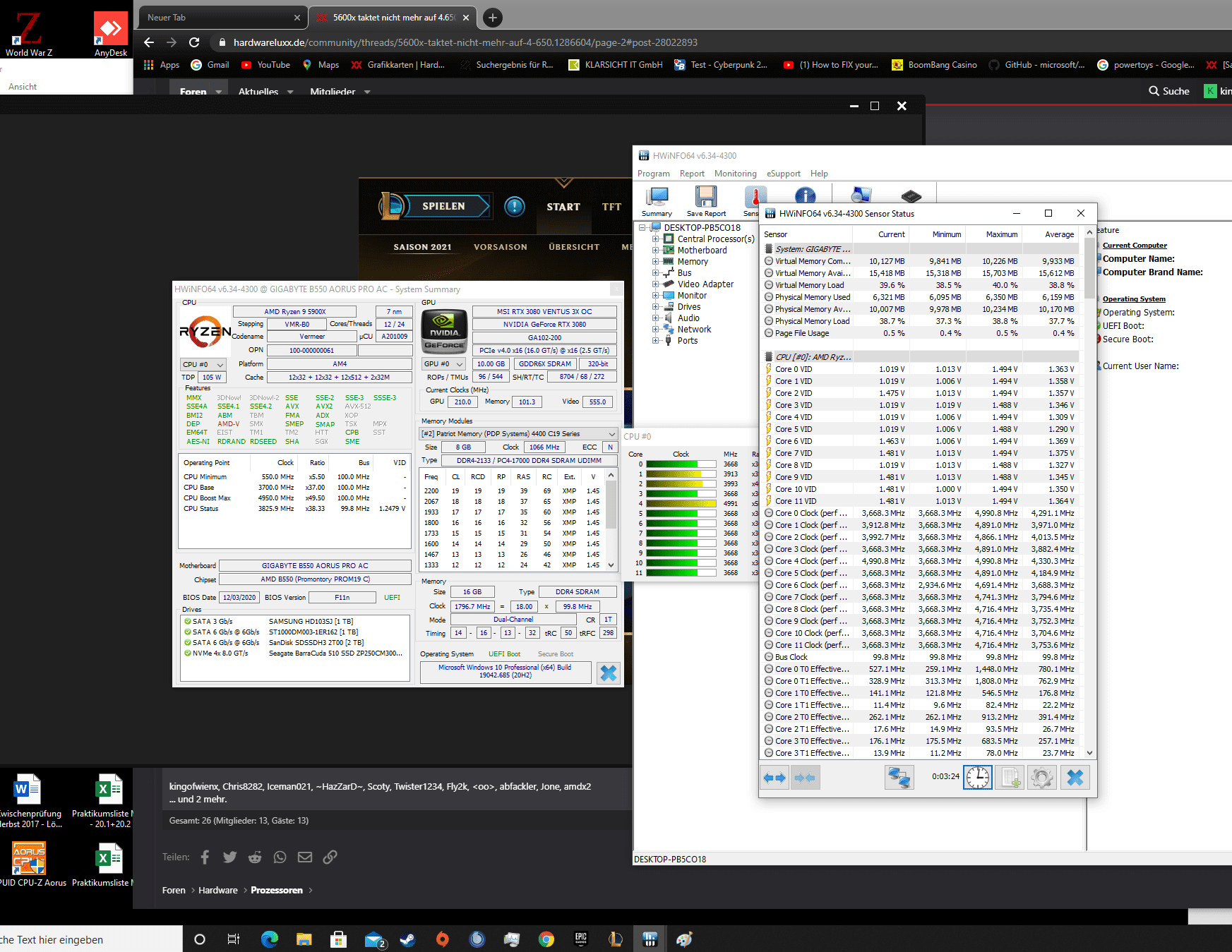Click sensor logging sheet-plus icon

tap(1010, 778)
